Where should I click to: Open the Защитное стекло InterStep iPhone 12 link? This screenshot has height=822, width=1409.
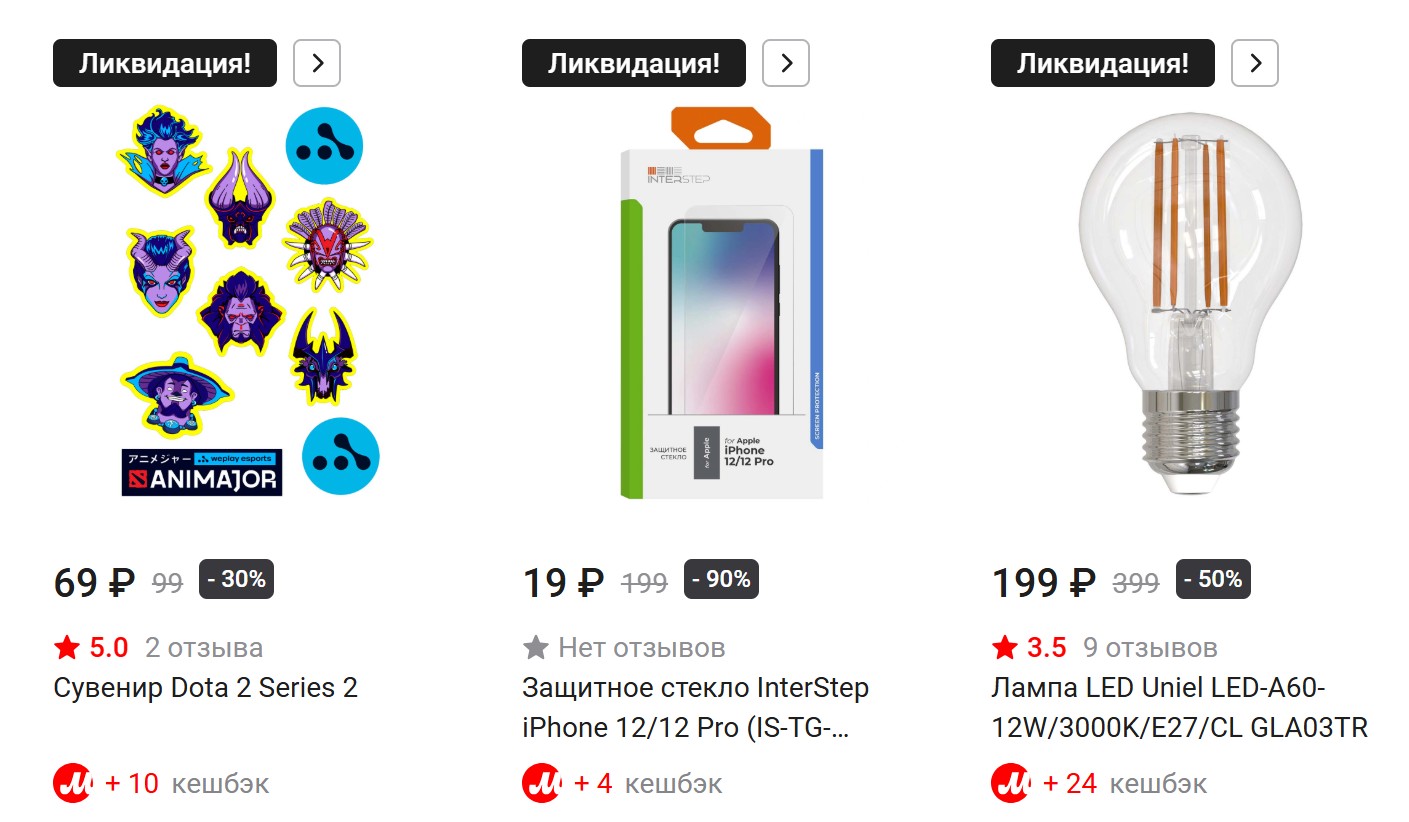click(695, 707)
